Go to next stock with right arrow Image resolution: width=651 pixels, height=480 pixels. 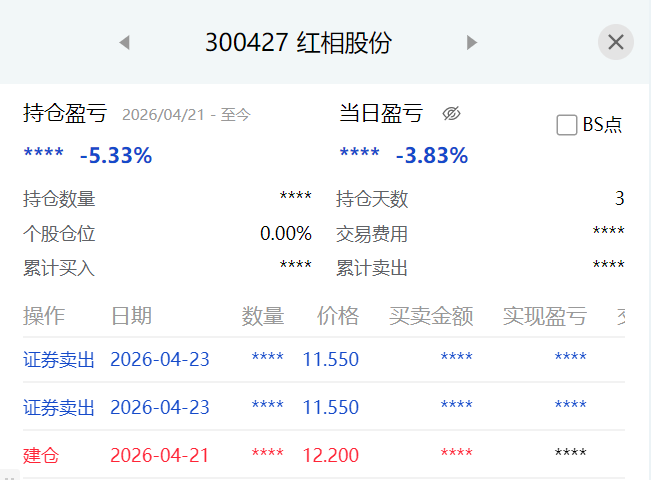(472, 42)
